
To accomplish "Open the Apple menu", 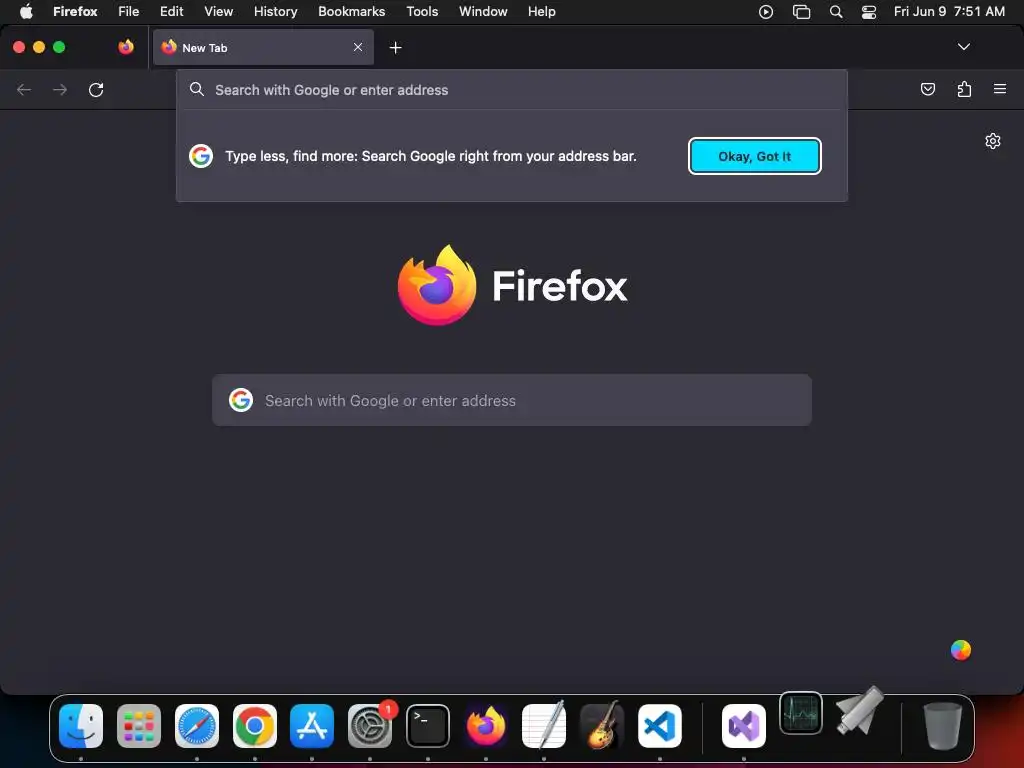I will [26, 12].
